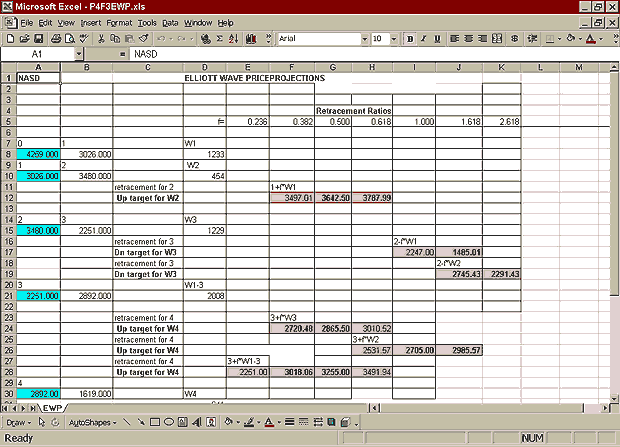Font Color button in Draw toolbar
Viewport: 620px width, 447px height.
(x=269, y=422)
